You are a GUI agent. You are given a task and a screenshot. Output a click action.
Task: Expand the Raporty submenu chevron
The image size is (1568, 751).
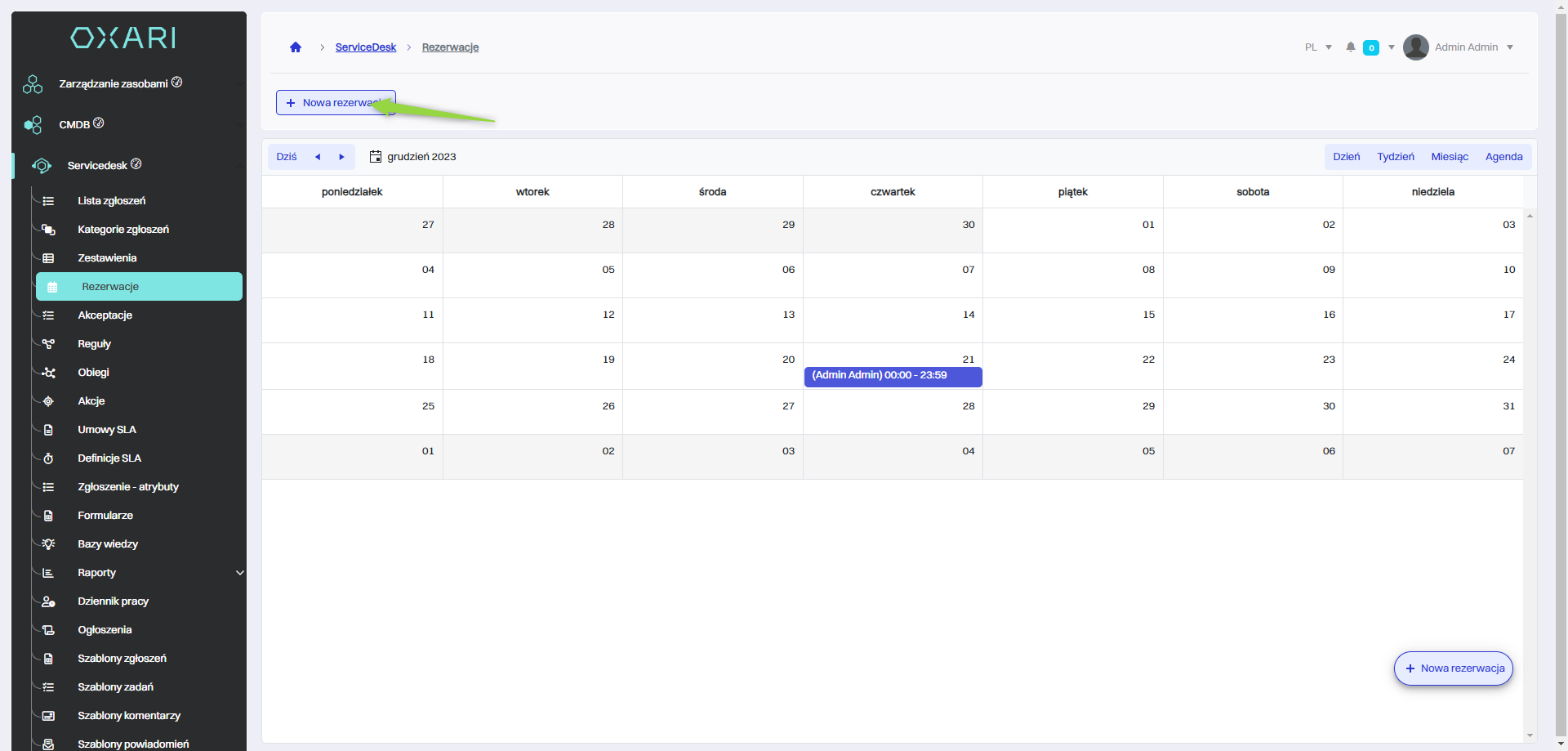point(239,573)
